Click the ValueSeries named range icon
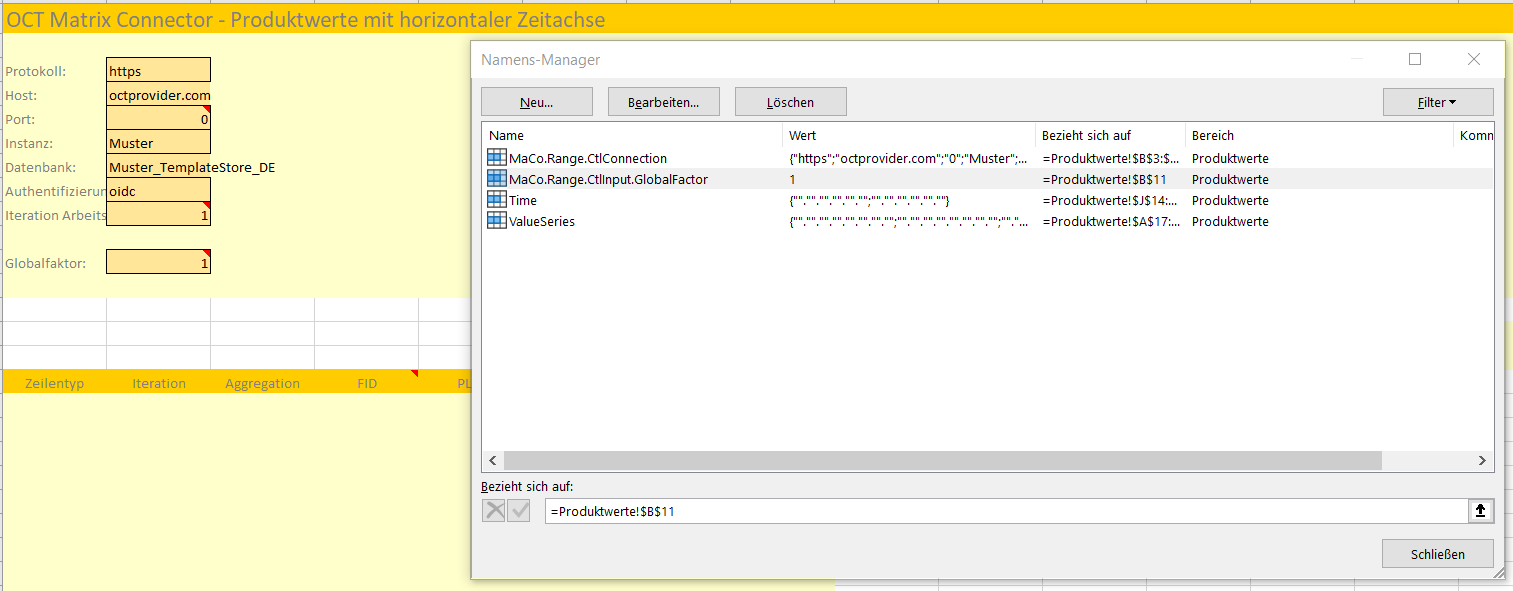Screen dimensions: 1513x591 (496, 221)
